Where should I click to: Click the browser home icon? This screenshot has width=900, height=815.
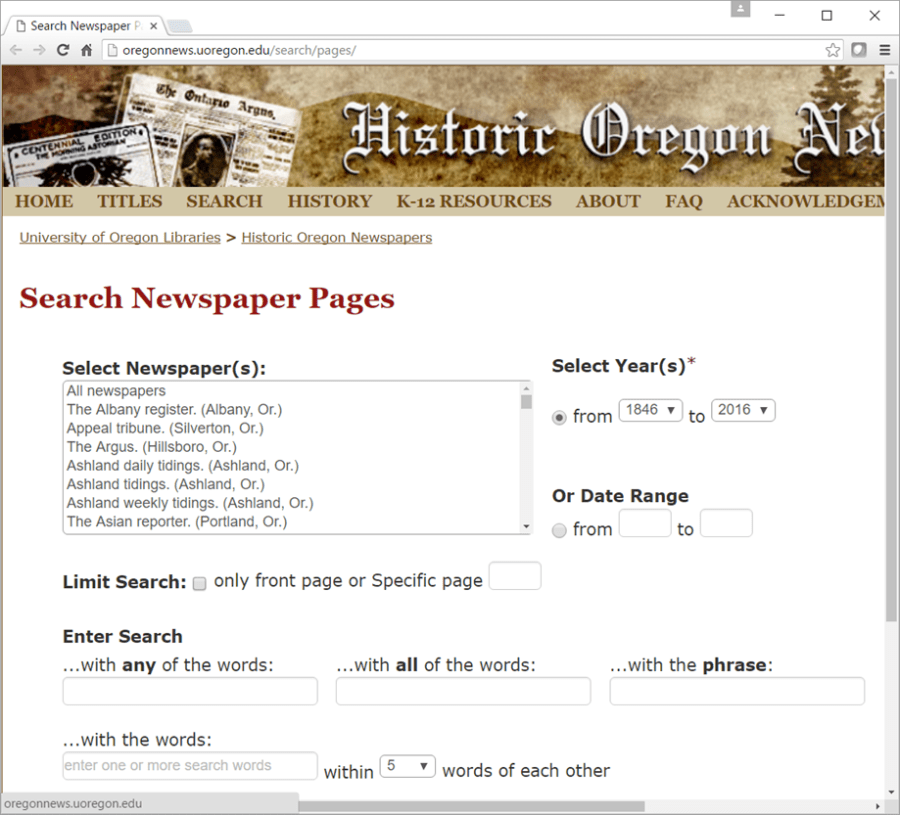87,50
